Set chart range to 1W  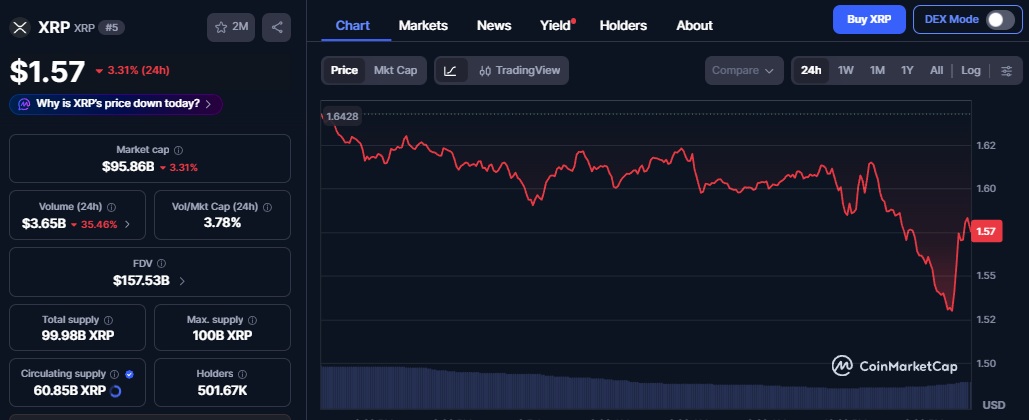pos(845,70)
